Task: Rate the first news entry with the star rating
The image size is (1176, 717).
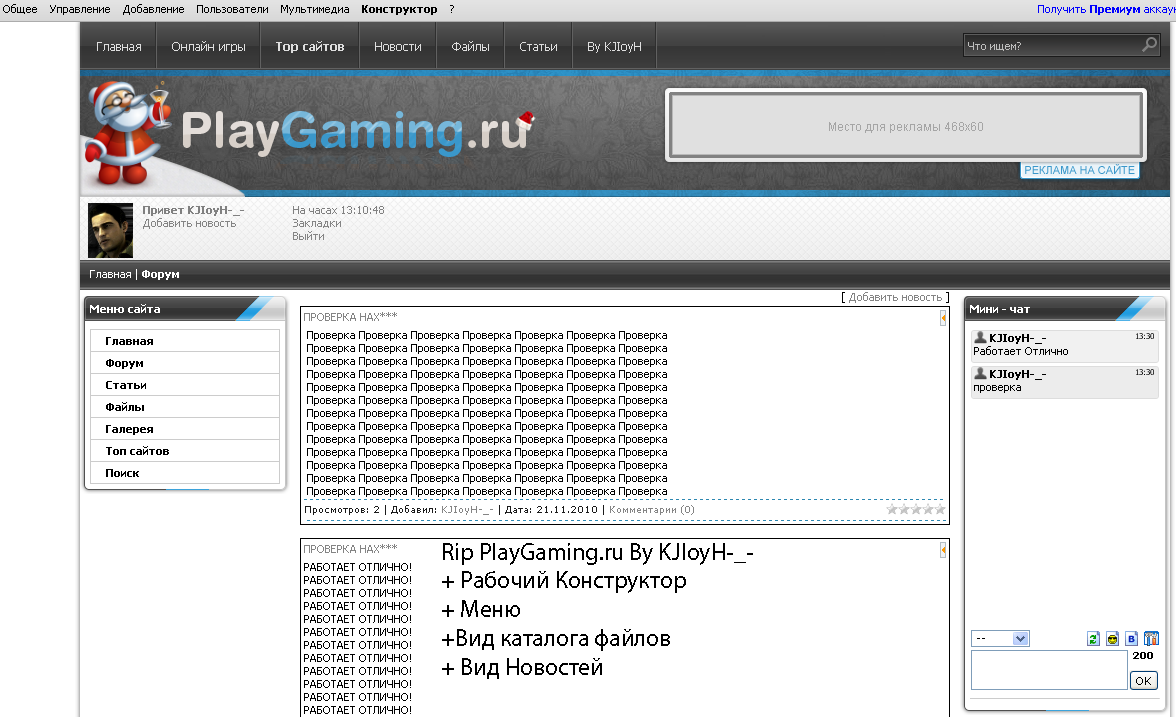Action: (916, 509)
